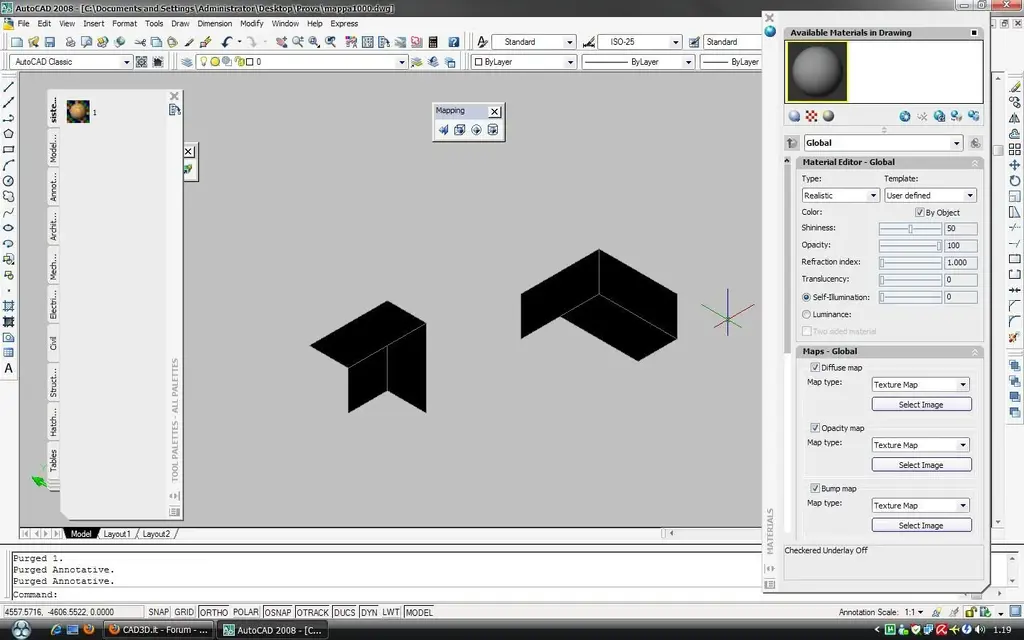This screenshot has height=640, width=1024.
Task: Toggle checkered underlay icon in Materials
Action: [x=811, y=116]
